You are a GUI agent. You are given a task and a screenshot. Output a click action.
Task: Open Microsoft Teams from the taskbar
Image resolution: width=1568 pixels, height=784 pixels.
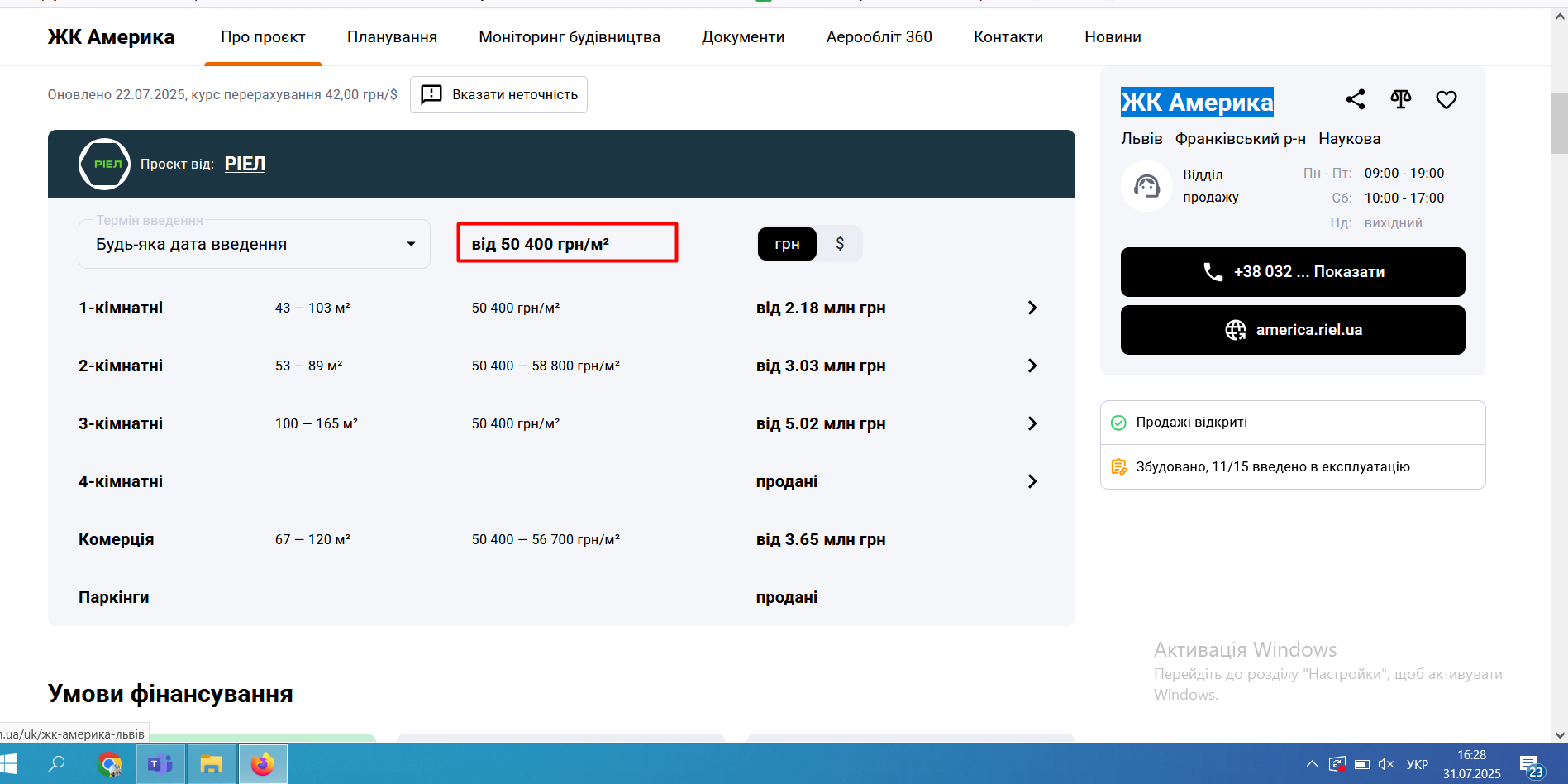click(x=160, y=764)
